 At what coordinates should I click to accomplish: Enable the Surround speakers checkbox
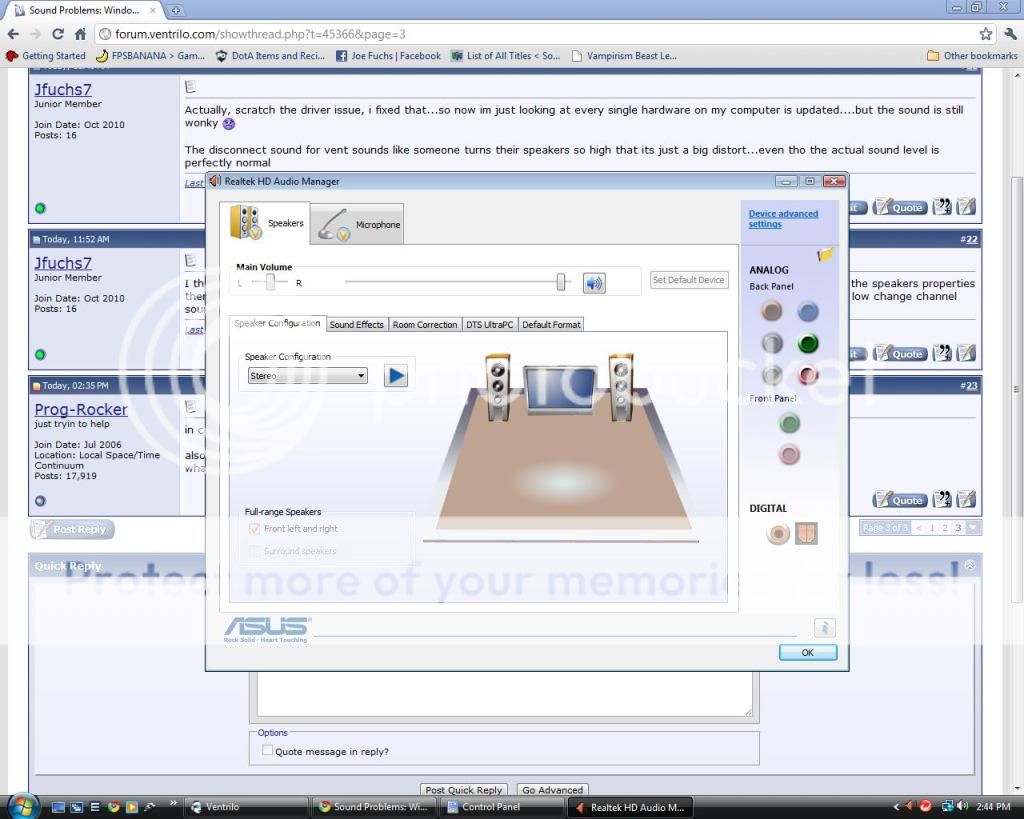pos(254,551)
